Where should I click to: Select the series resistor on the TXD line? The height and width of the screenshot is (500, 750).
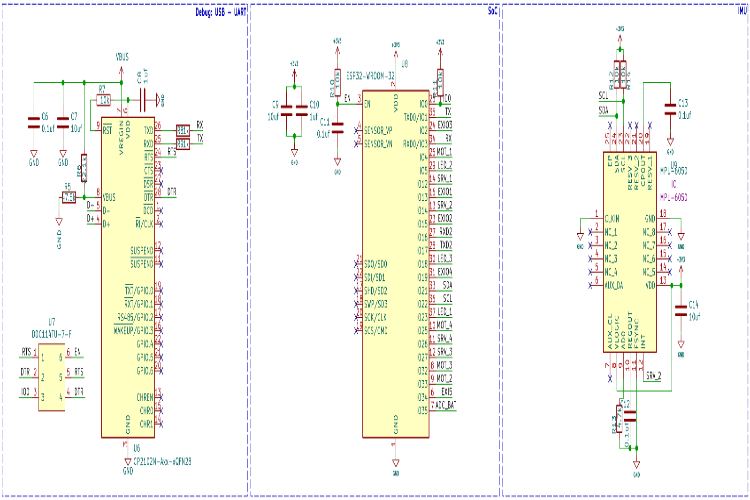pos(183,130)
